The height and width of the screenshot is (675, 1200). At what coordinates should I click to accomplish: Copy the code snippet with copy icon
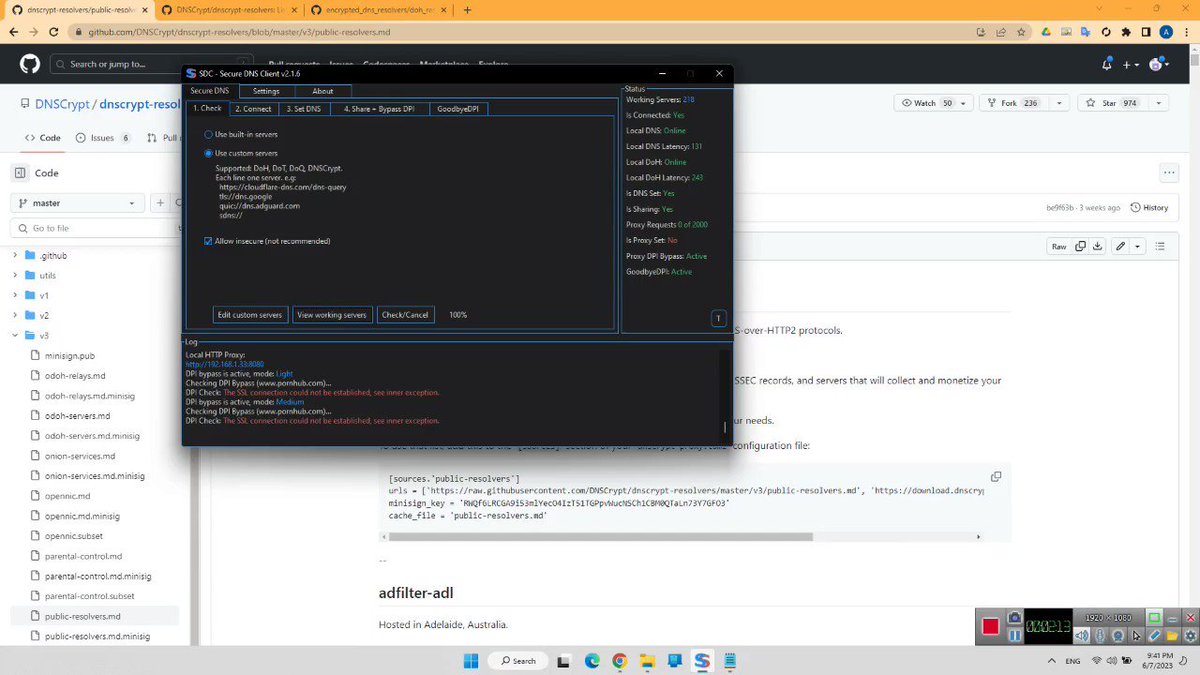click(995, 477)
